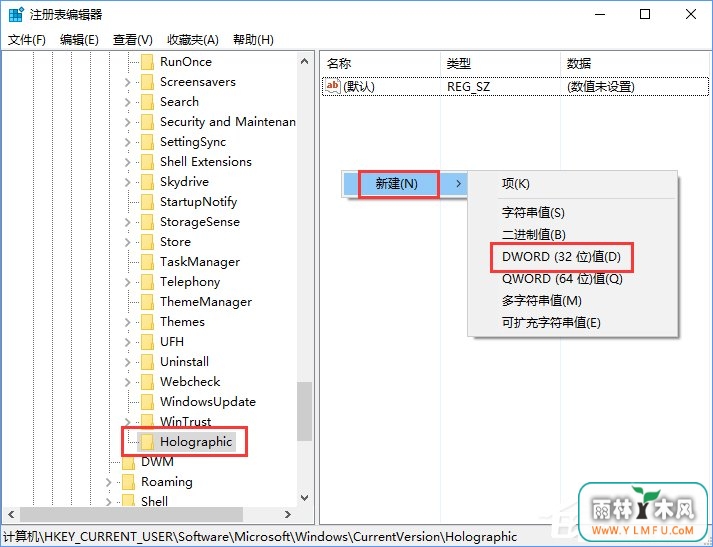Click the SettingSync folder icon
Viewport: 713px width, 547px height.
click(x=147, y=142)
